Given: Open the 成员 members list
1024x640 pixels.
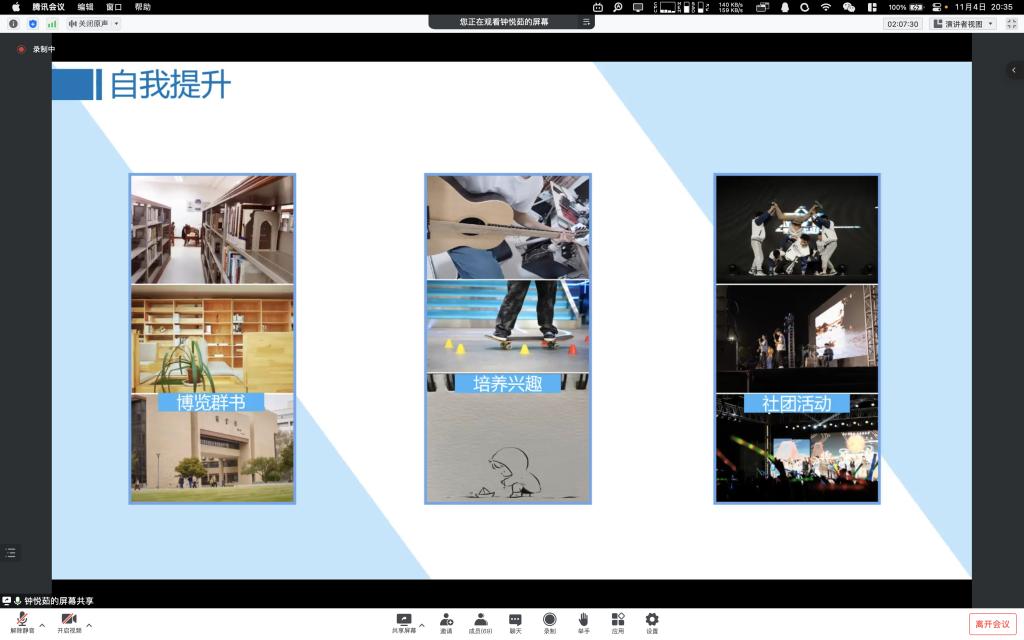Looking at the screenshot, I should 481,621.
